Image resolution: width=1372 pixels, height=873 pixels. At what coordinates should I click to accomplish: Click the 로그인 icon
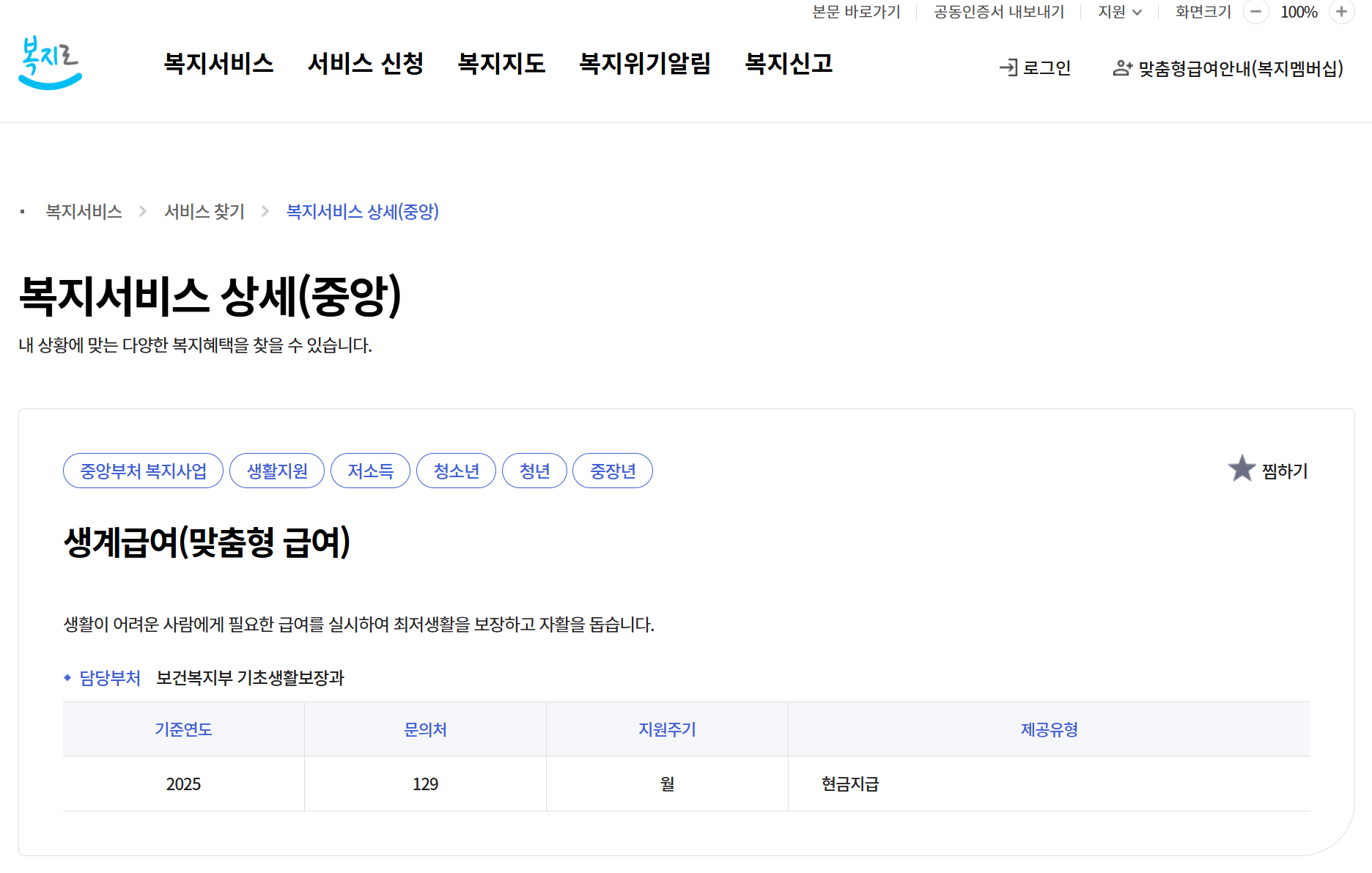coord(1009,67)
